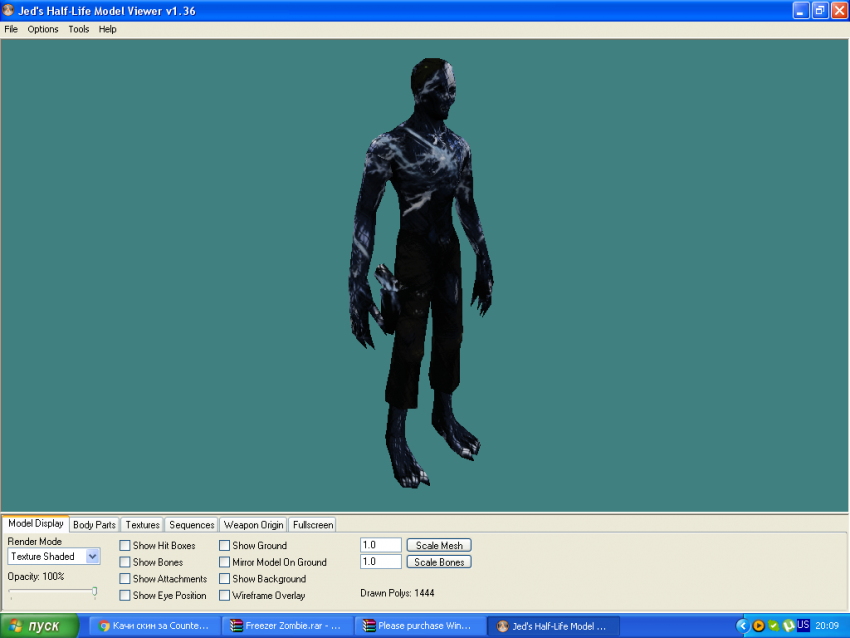Expand hidden tray icons with the arrow
This screenshot has height=638, width=850.
pos(742,626)
